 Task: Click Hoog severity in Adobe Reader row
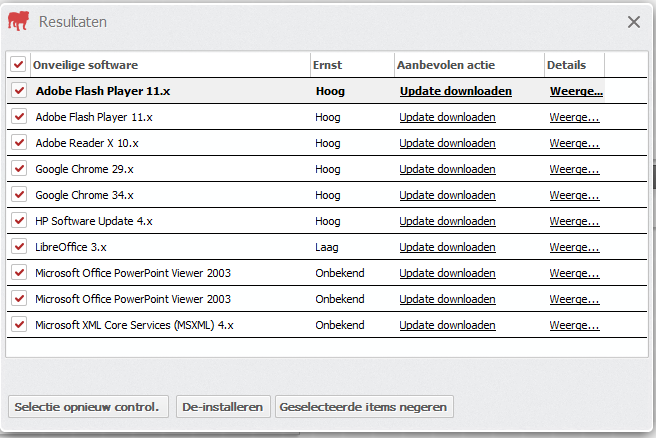(328, 143)
